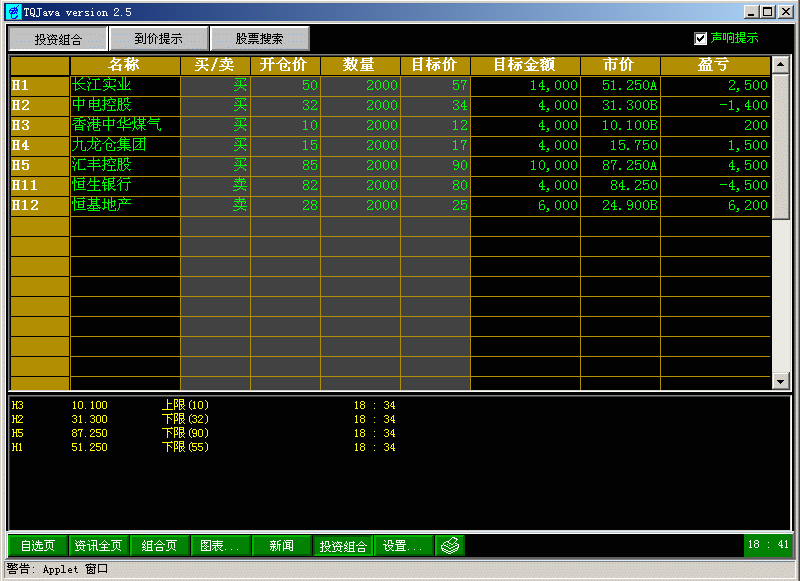Click the table scrollbar up arrow
Screen dimensions: 800x581
point(781,65)
